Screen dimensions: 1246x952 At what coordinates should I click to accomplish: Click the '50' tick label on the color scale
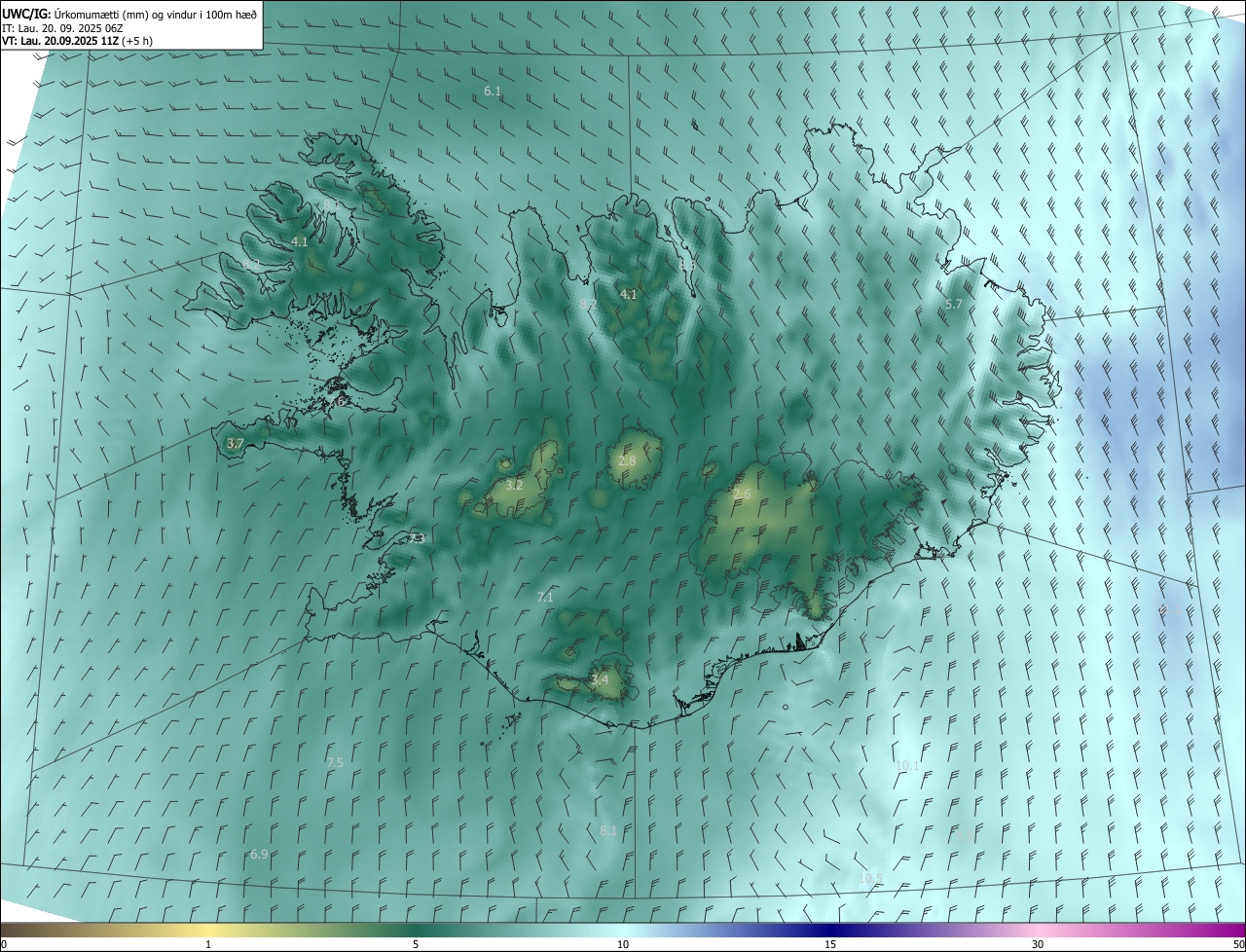[x=1238, y=945]
